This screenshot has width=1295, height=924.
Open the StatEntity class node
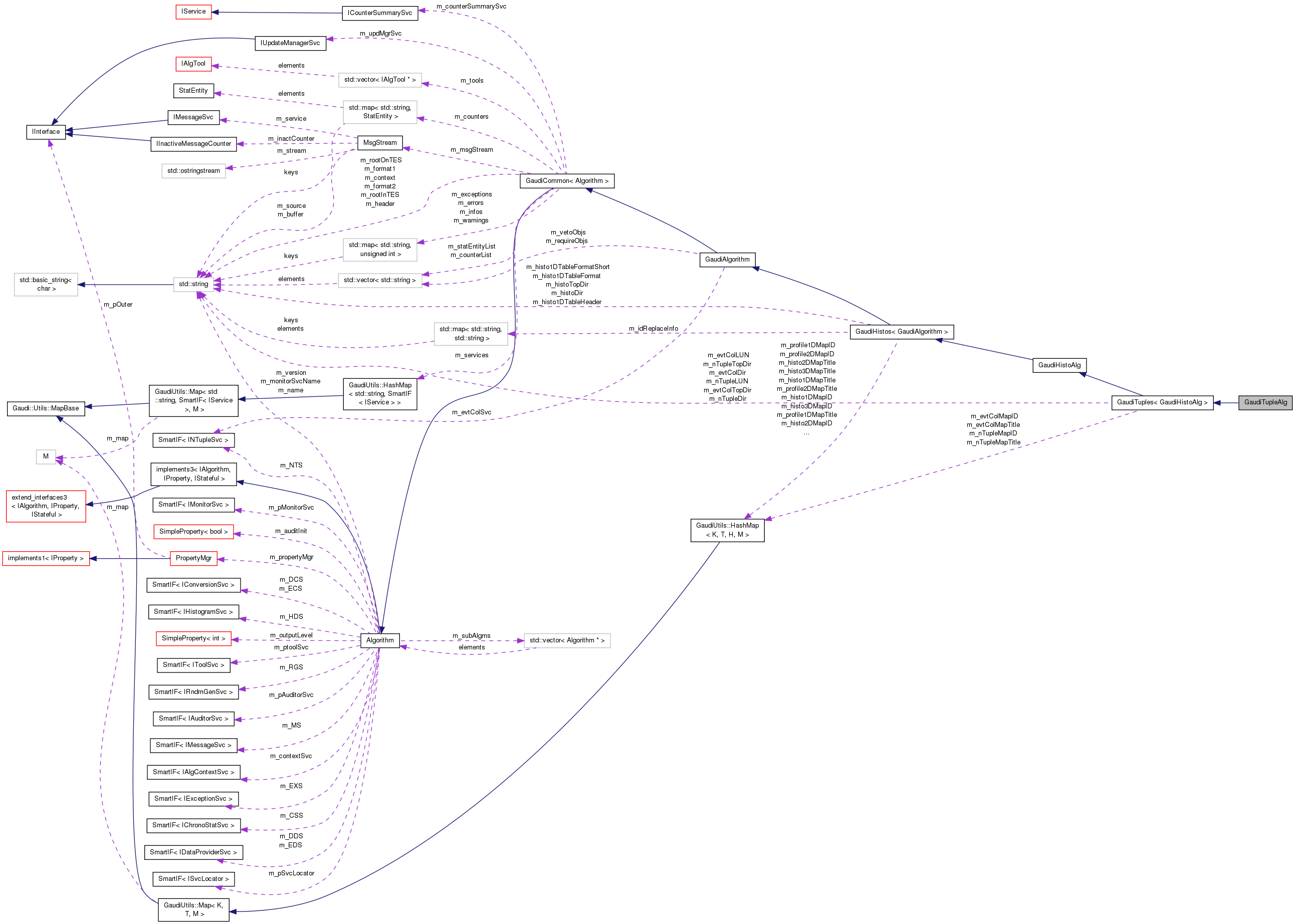point(193,91)
